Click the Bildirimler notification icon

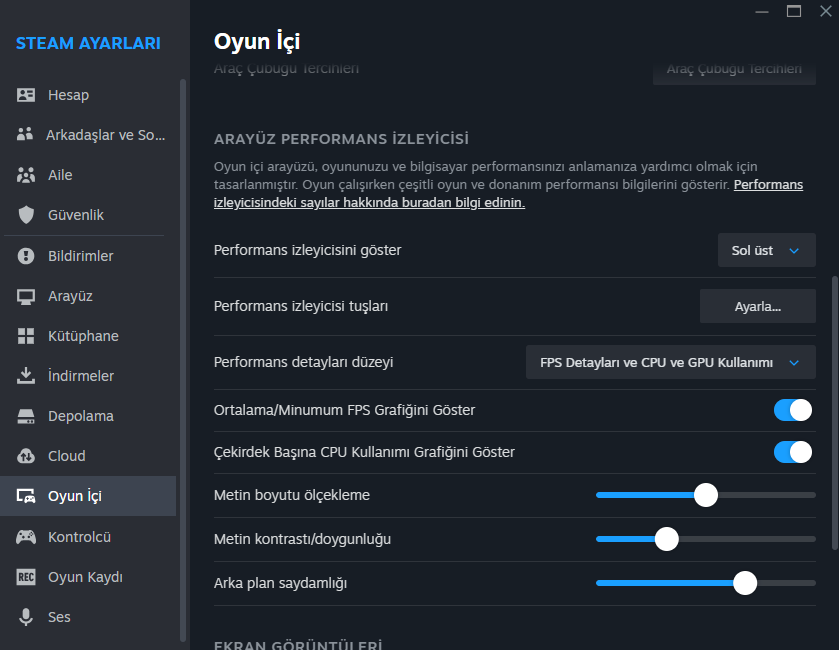27,256
